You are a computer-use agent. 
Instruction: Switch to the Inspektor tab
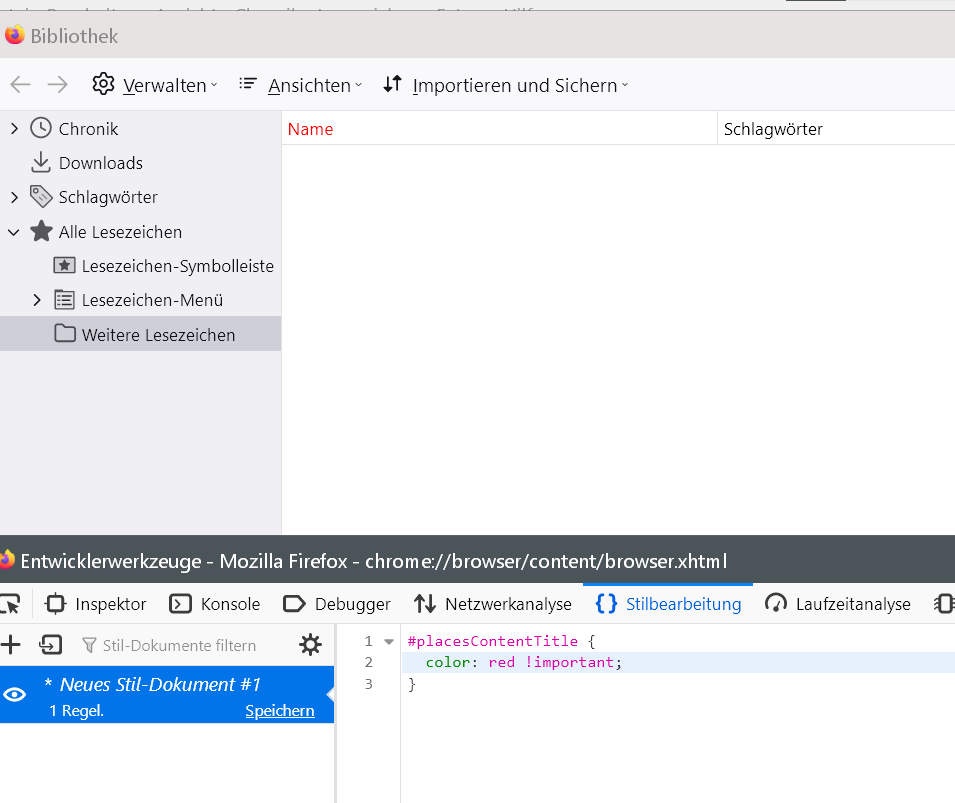[98, 604]
